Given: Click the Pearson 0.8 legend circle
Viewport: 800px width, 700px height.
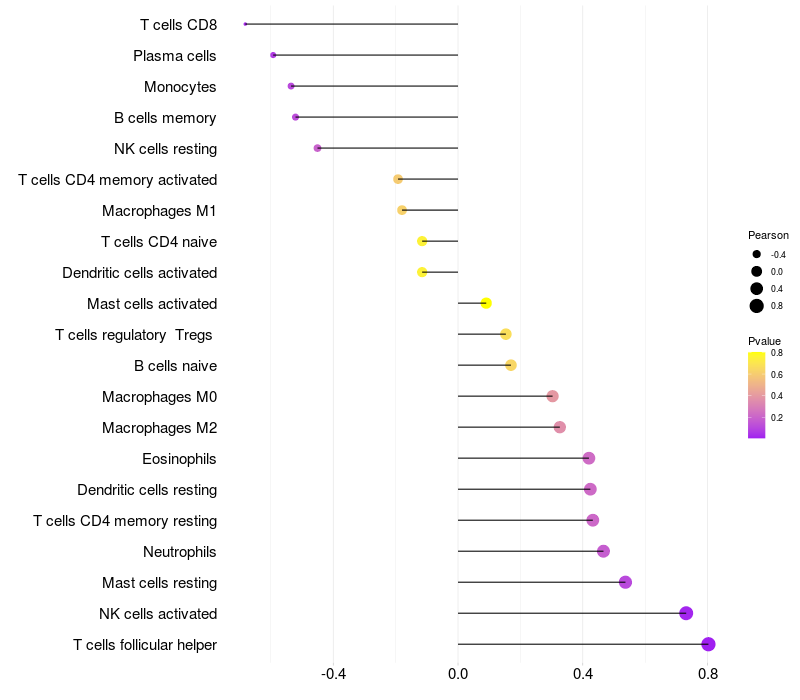Looking at the screenshot, I should pyautogui.click(x=757, y=306).
